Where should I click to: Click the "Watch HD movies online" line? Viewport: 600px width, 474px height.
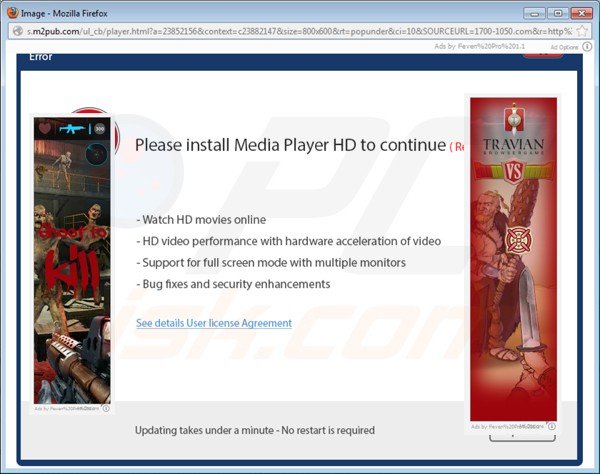[x=201, y=220]
